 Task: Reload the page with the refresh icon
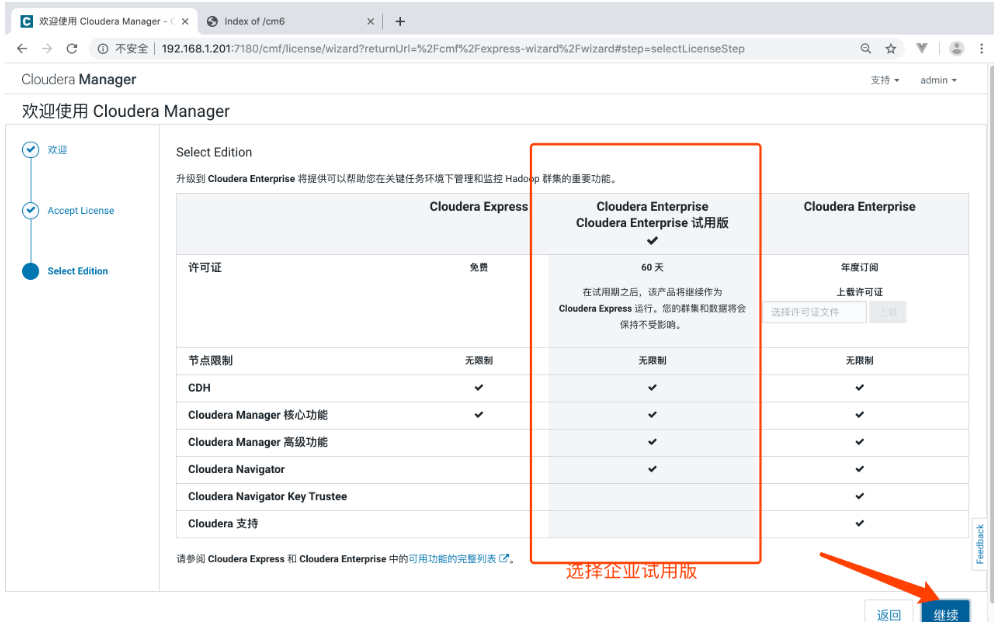[72, 49]
